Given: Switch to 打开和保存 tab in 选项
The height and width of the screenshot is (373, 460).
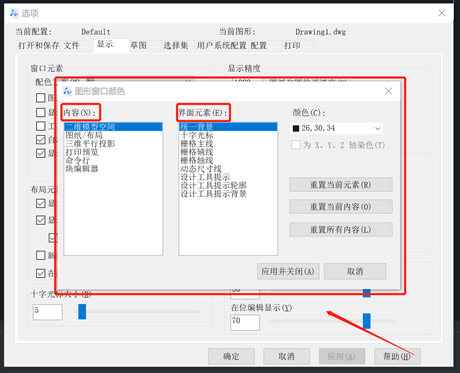Looking at the screenshot, I should [x=39, y=46].
